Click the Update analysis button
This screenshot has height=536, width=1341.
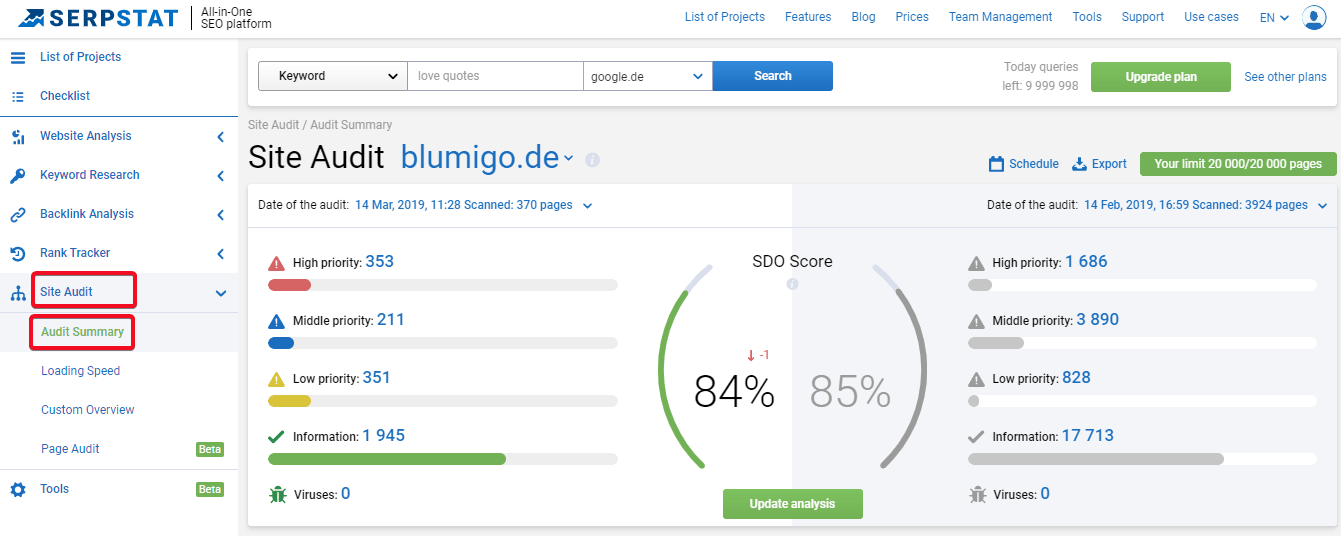point(793,504)
